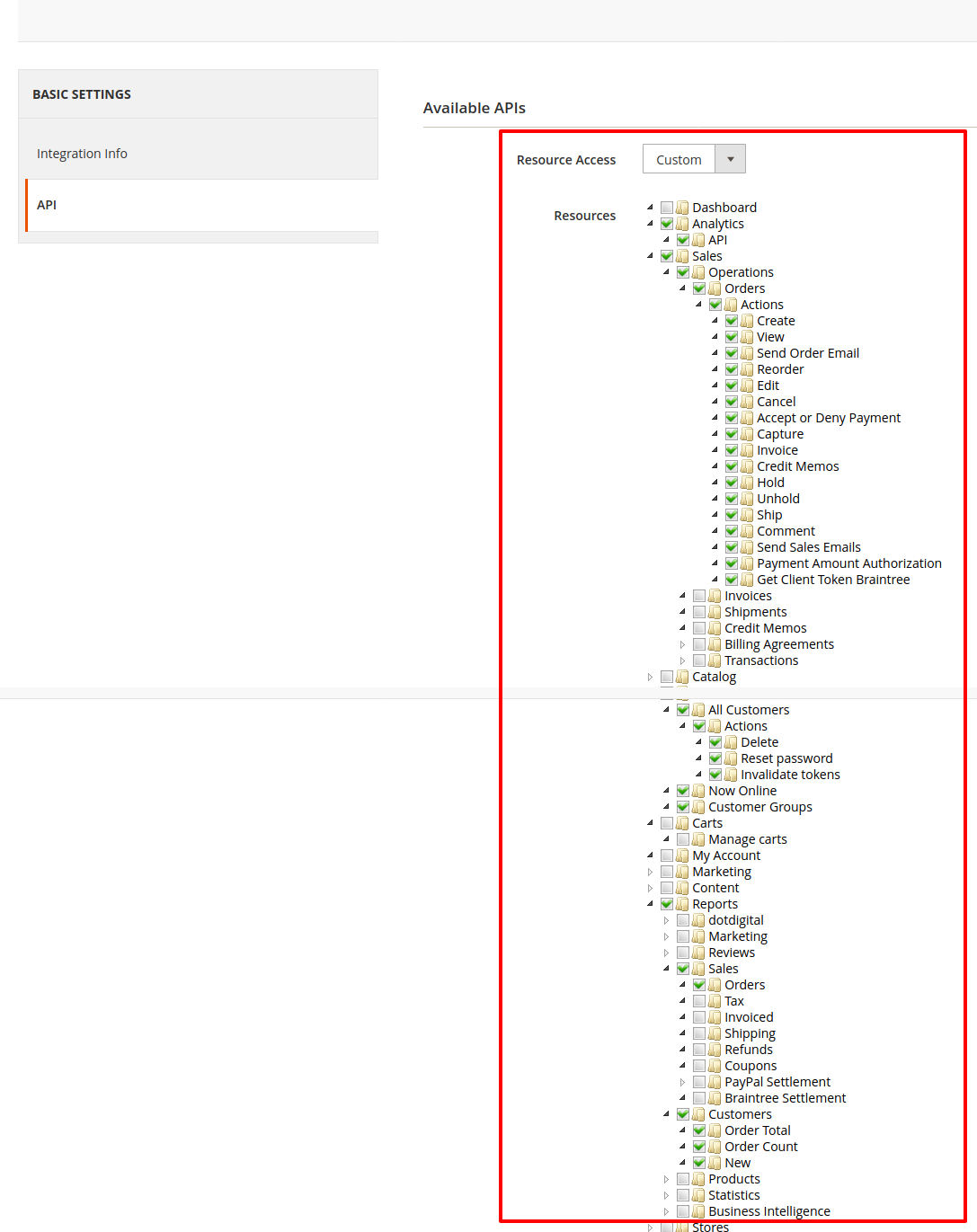Screen dimensions: 977x1232
Task: Expand the Products report node
Action: (x=666, y=1179)
